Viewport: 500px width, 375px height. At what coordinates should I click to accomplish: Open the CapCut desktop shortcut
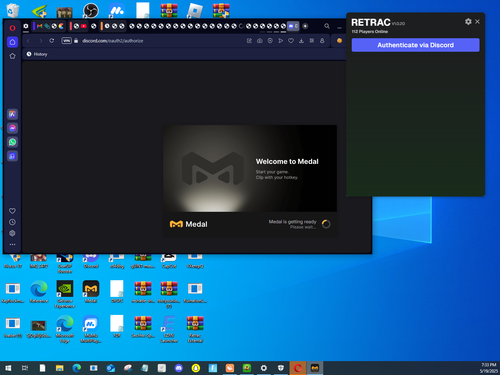[169, 262]
